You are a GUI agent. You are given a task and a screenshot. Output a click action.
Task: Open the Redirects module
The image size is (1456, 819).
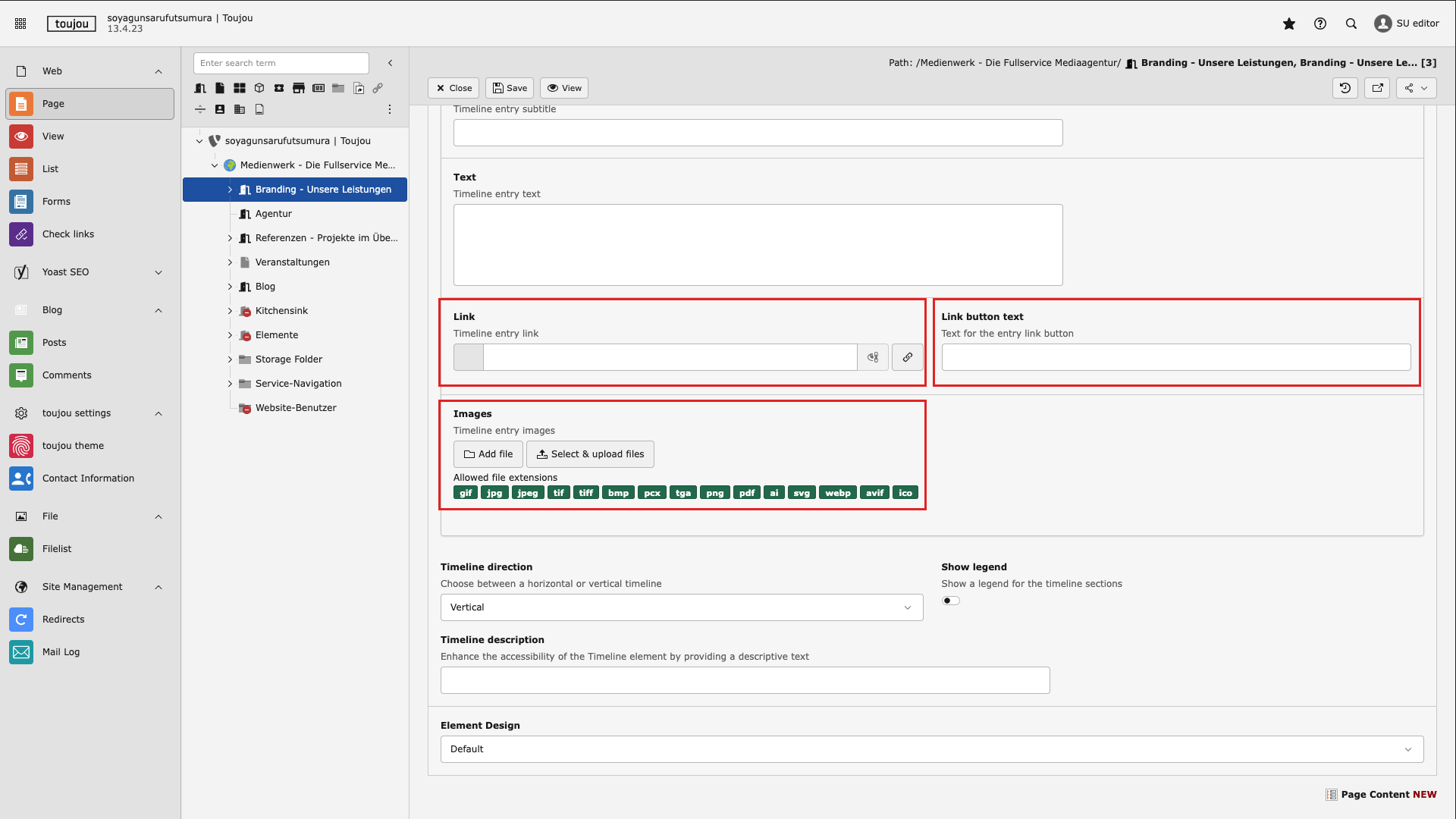[63, 620]
